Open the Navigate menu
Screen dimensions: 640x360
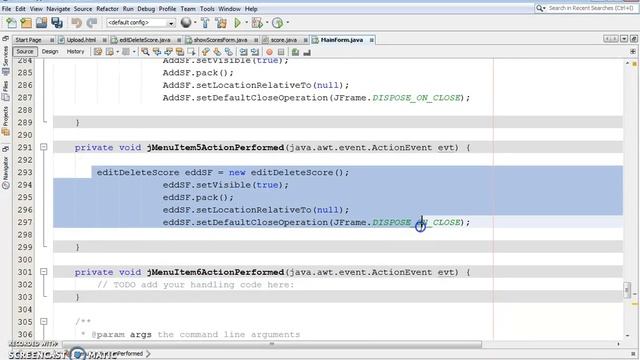point(58,9)
